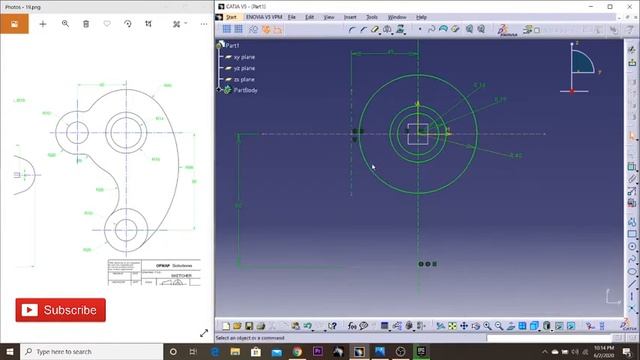Open the File menu in CATIA
This screenshot has height=360, width=640.
point(291,17)
